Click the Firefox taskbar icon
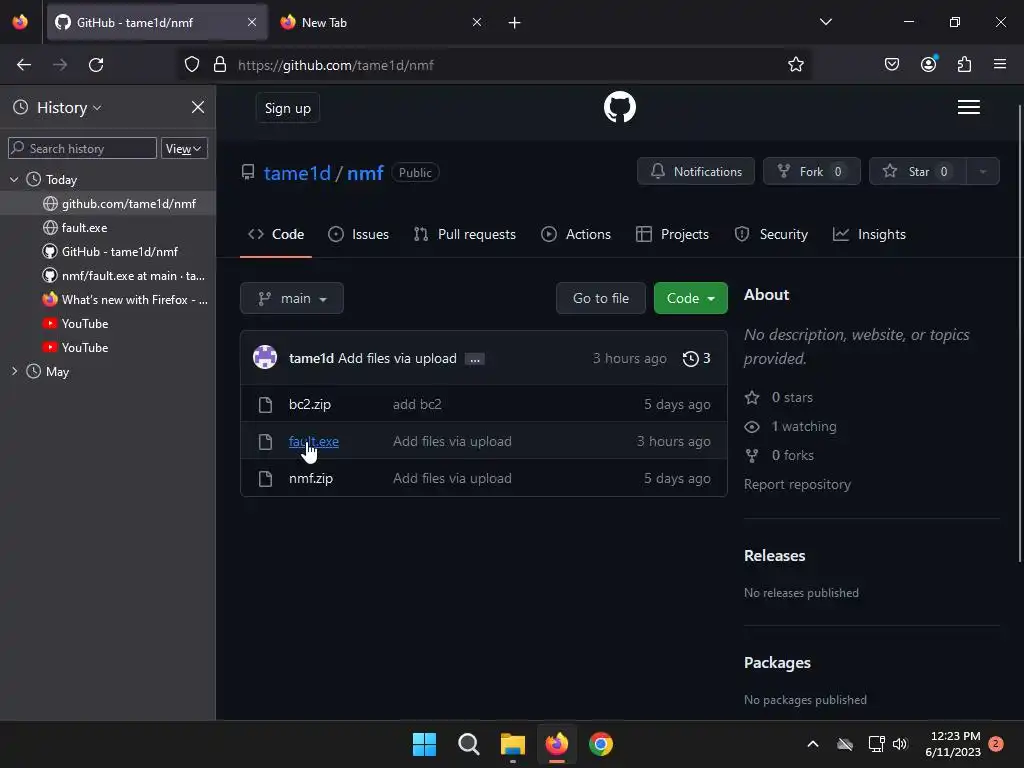The height and width of the screenshot is (768, 1024). (x=556, y=744)
